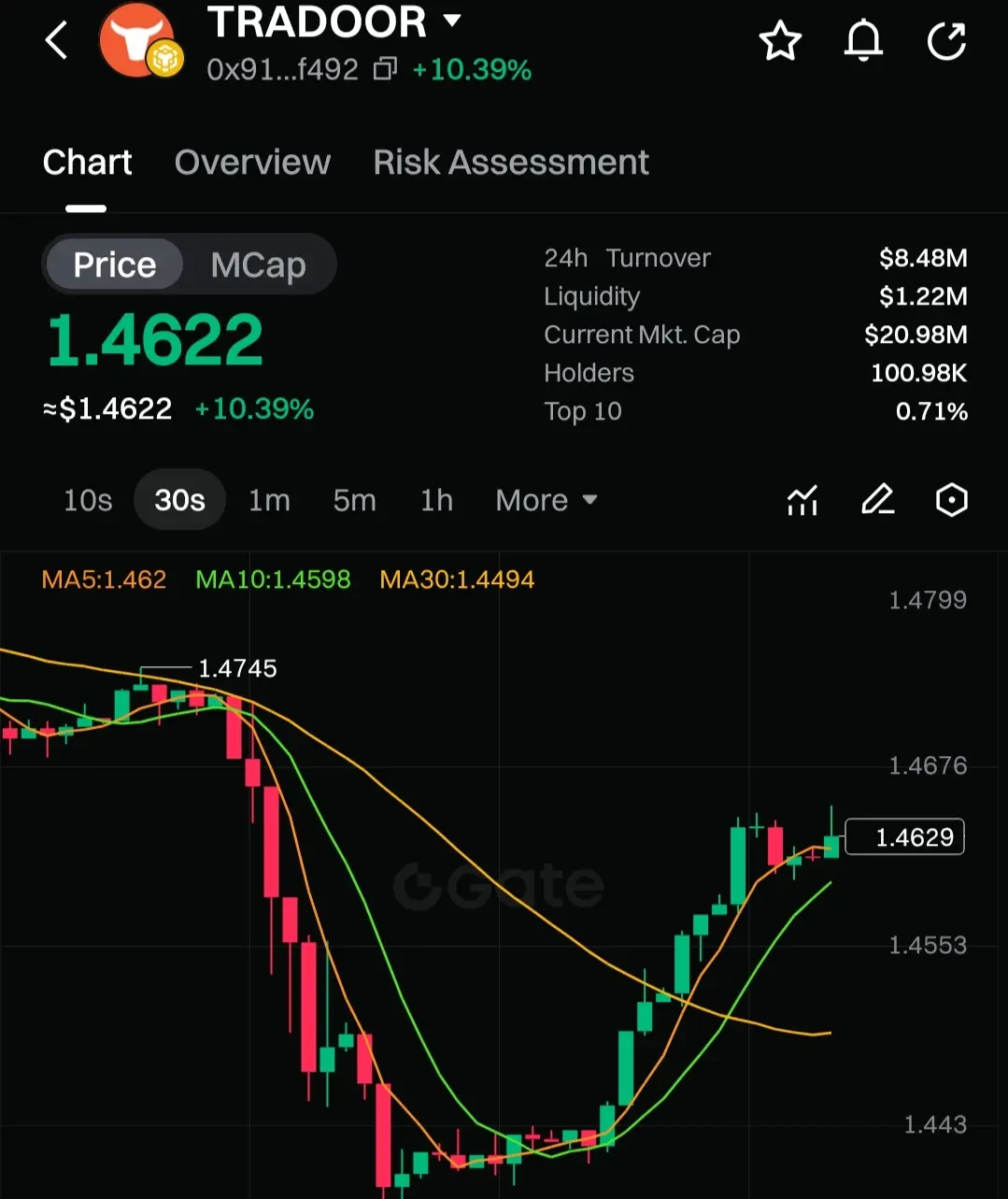The width and height of the screenshot is (1008, 1199).
Task: Switch the toggle to MCap
Action: coord(259,265)
